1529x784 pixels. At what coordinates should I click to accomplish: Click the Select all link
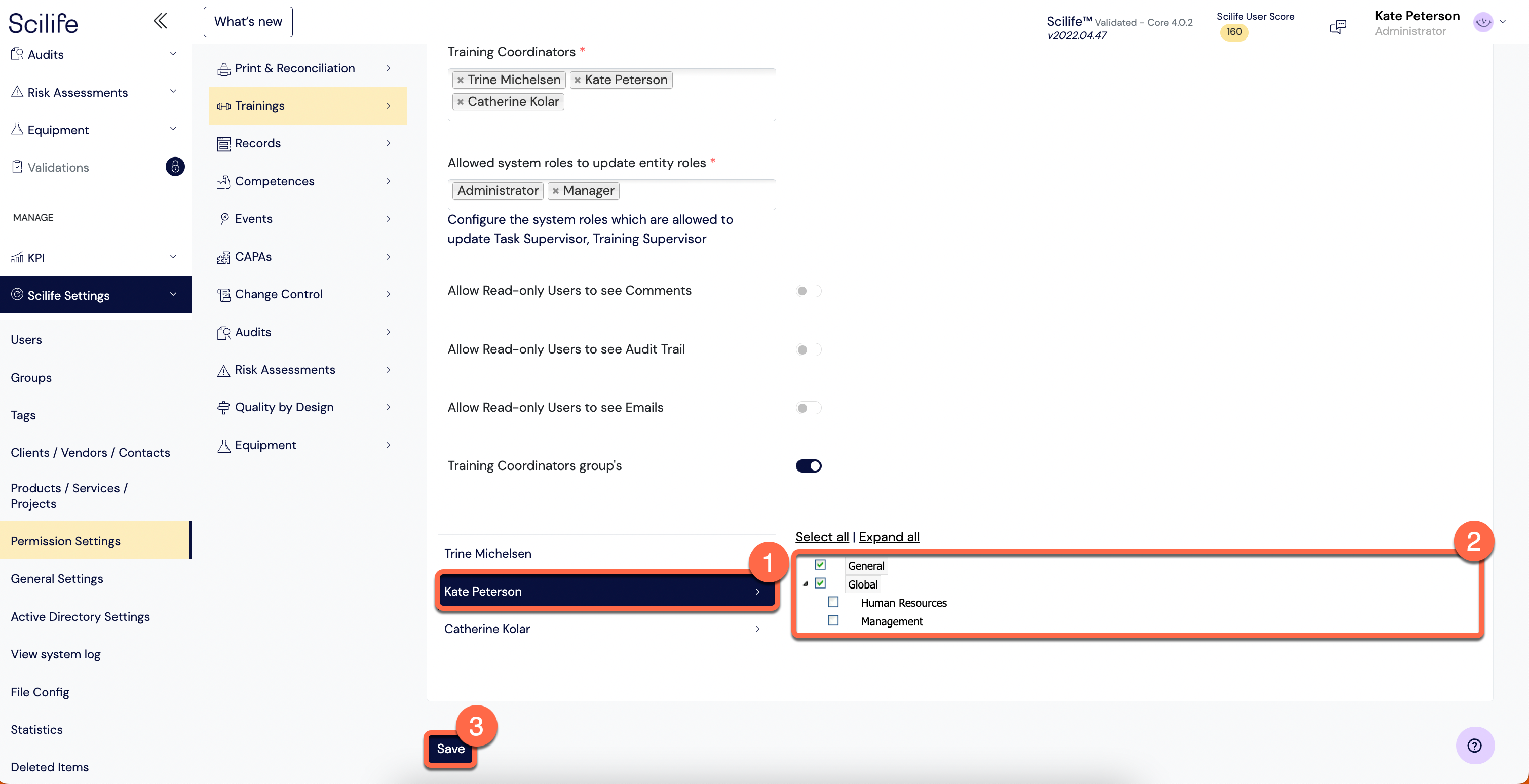(822, 537)
